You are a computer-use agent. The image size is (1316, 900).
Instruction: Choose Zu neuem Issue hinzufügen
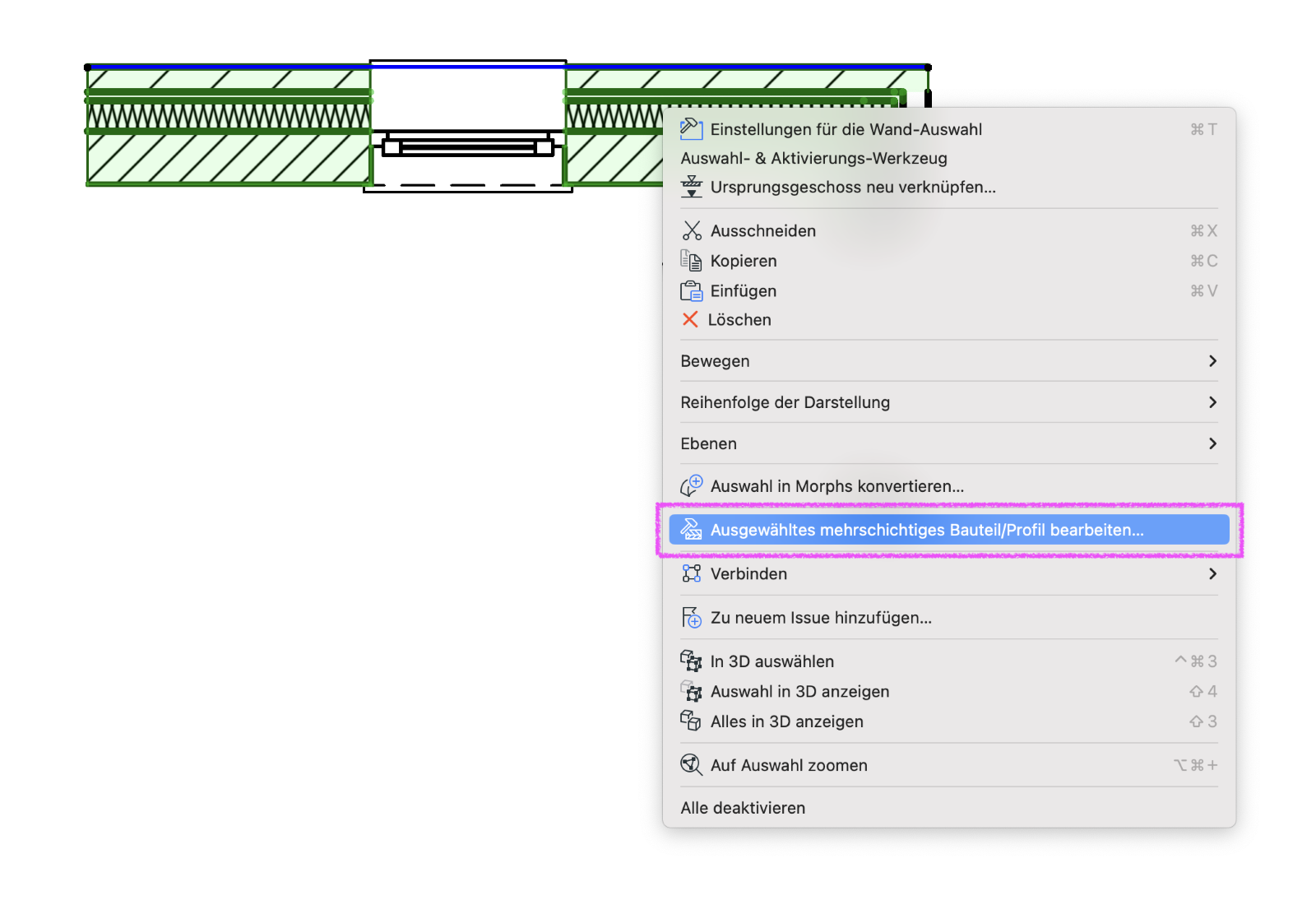click(x=948, y=618)
